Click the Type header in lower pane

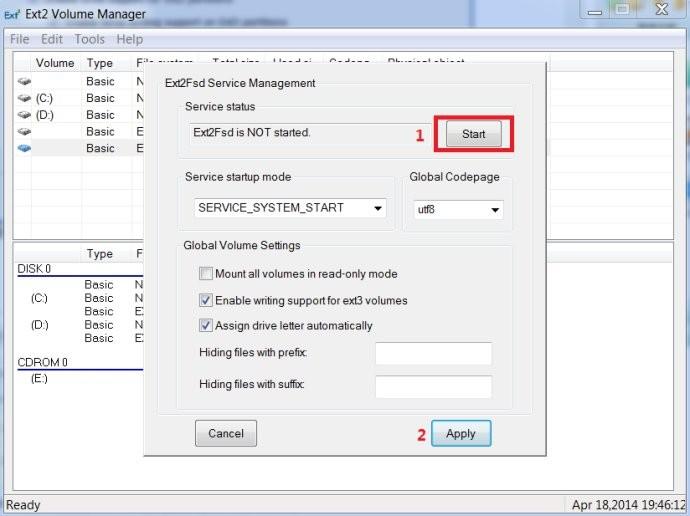click(x=100, y=253)
